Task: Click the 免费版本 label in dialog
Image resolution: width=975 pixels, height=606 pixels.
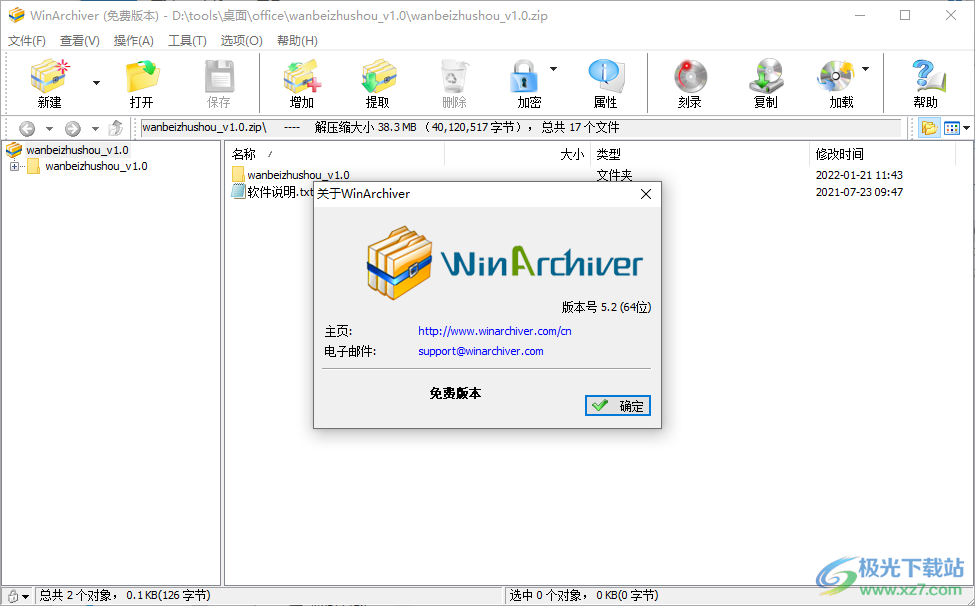Action: pos(455,393)
